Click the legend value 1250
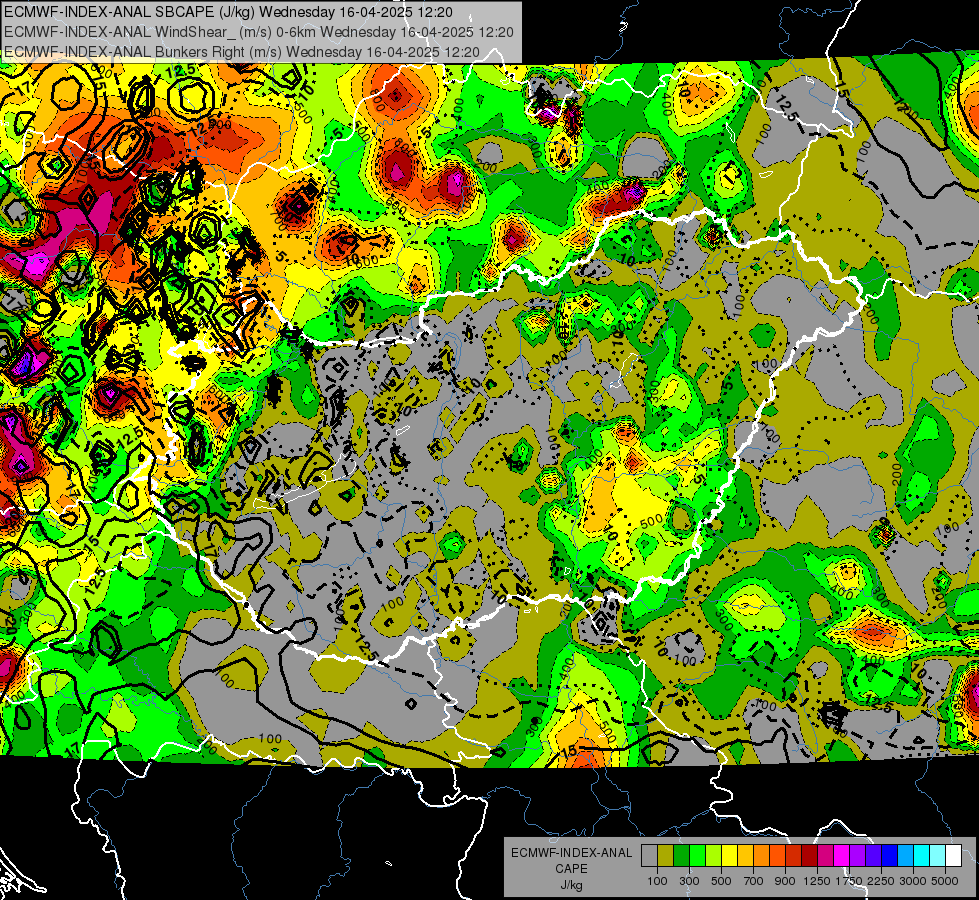The height and width of the screenshot is (900, 979). click(817, 881)
